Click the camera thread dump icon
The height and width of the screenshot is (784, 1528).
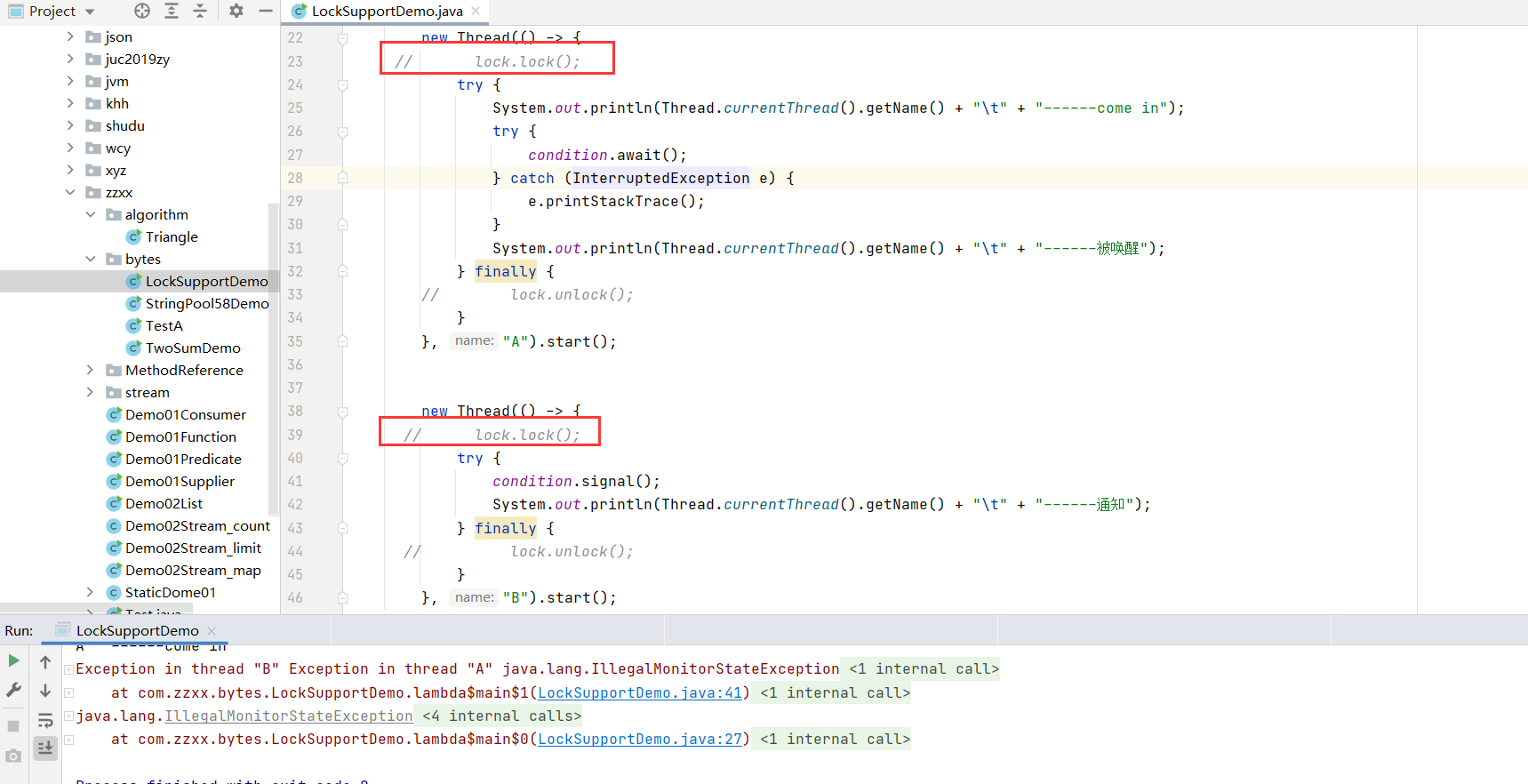point(13,756)
